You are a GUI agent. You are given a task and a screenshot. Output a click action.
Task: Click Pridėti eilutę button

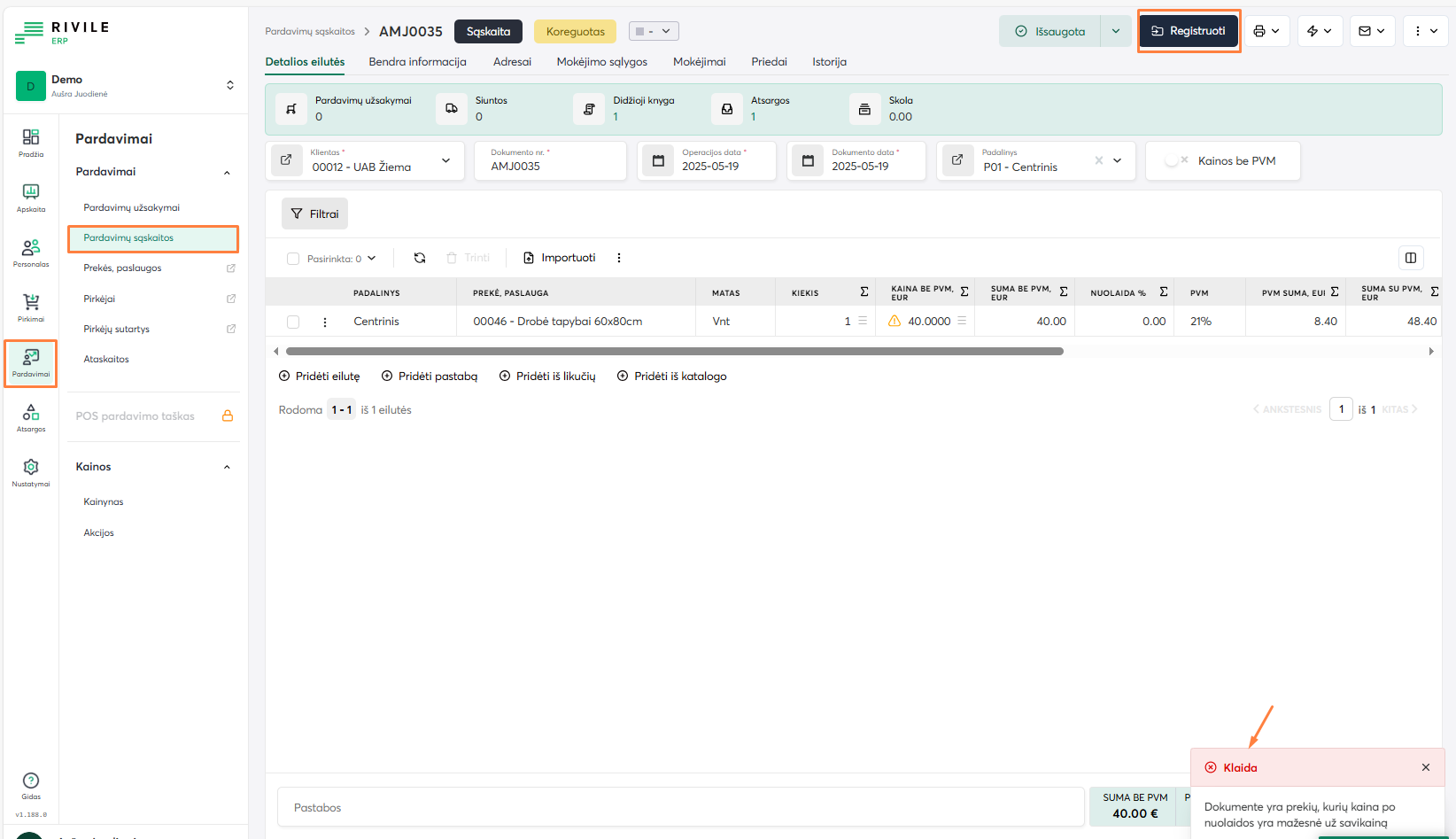pos(319,377)
